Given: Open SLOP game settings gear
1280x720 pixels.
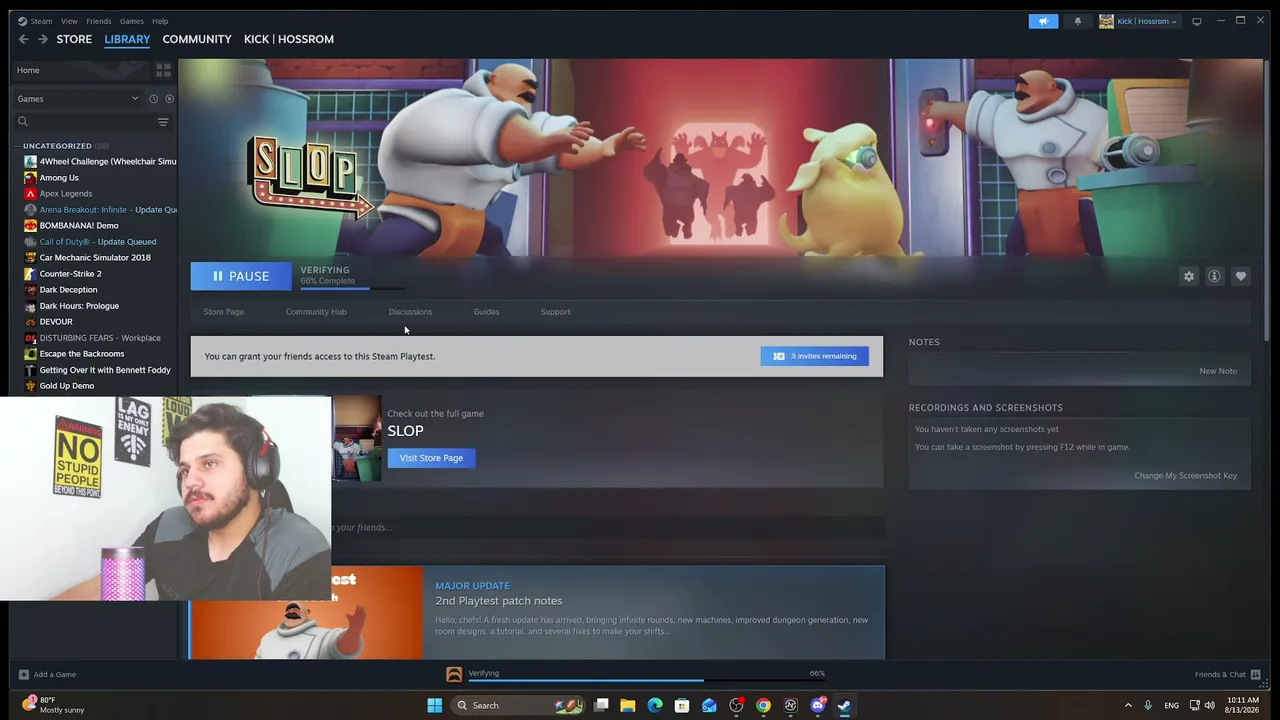Looking at the screenshot, I should coord(1189,276).
